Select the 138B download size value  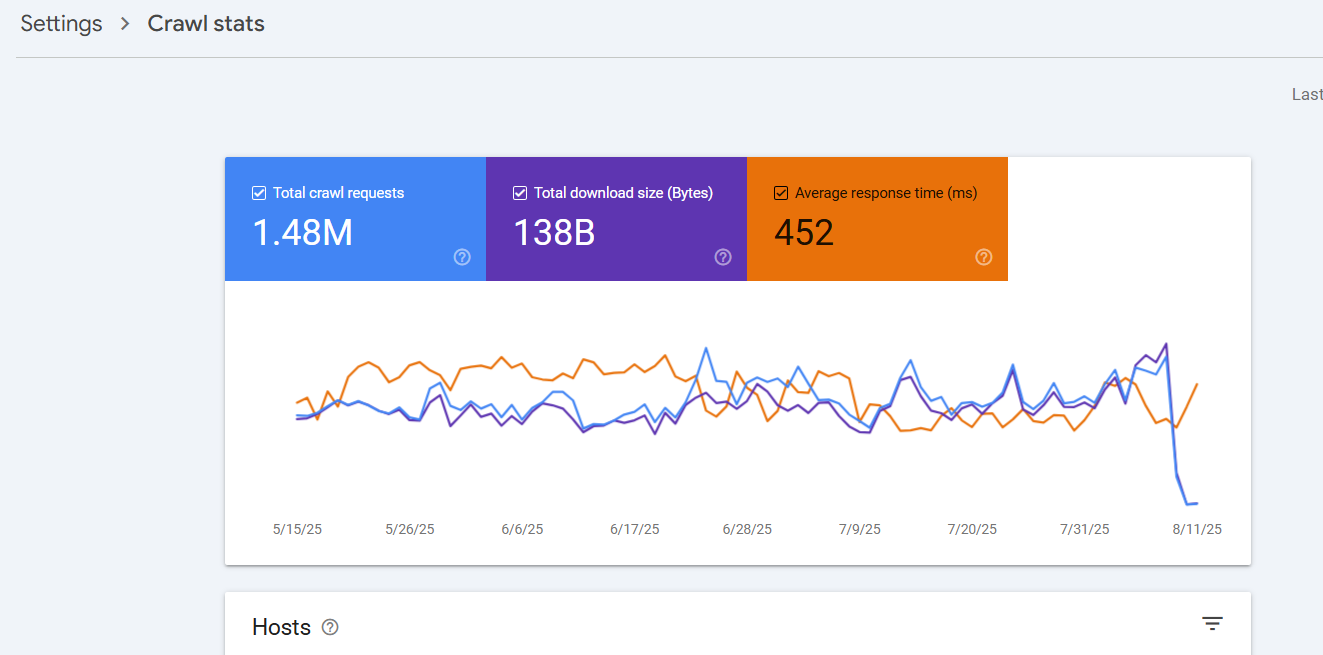click(x=554, y=233)
